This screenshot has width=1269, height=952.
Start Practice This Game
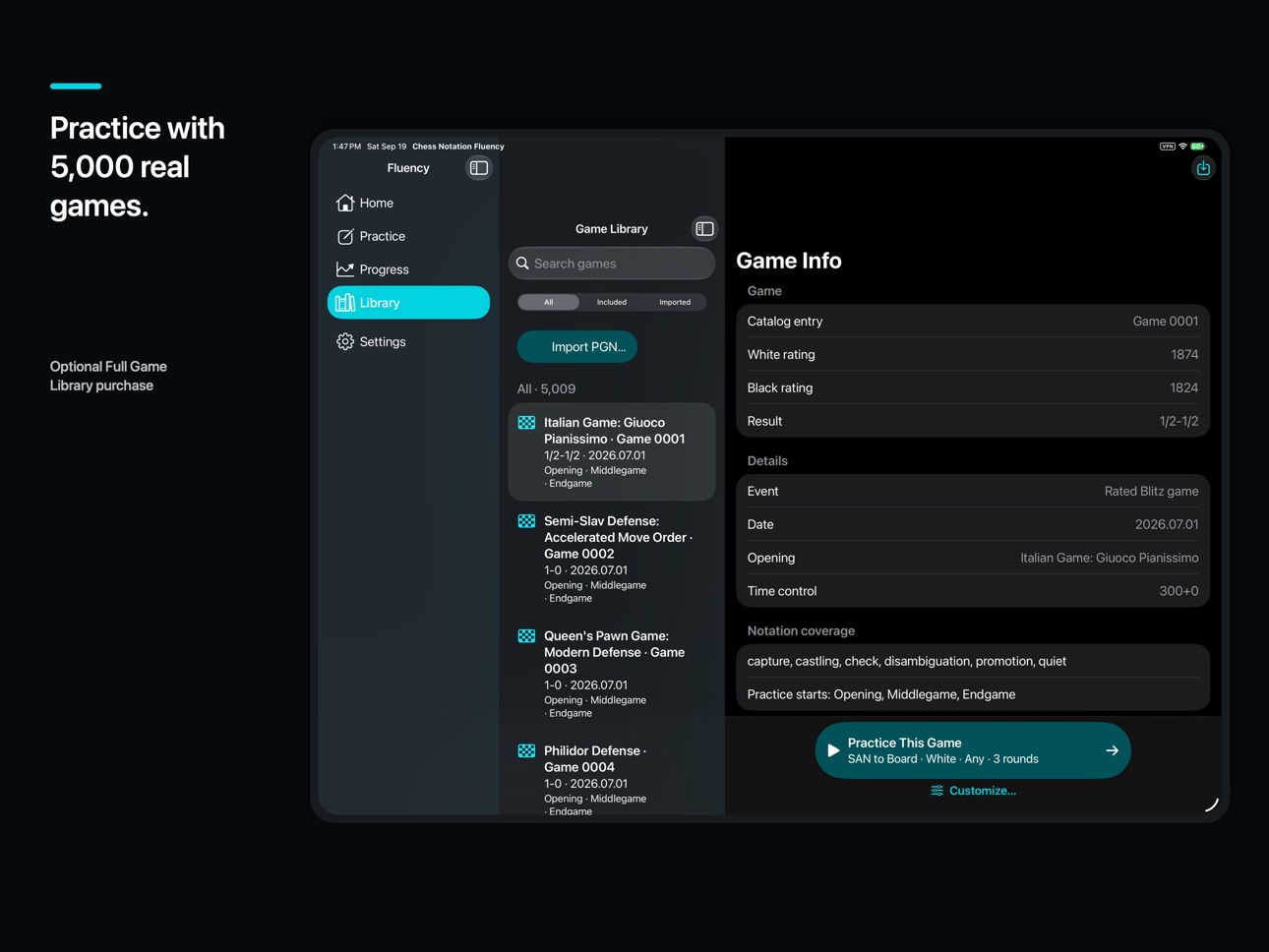(x=973, y=750)
